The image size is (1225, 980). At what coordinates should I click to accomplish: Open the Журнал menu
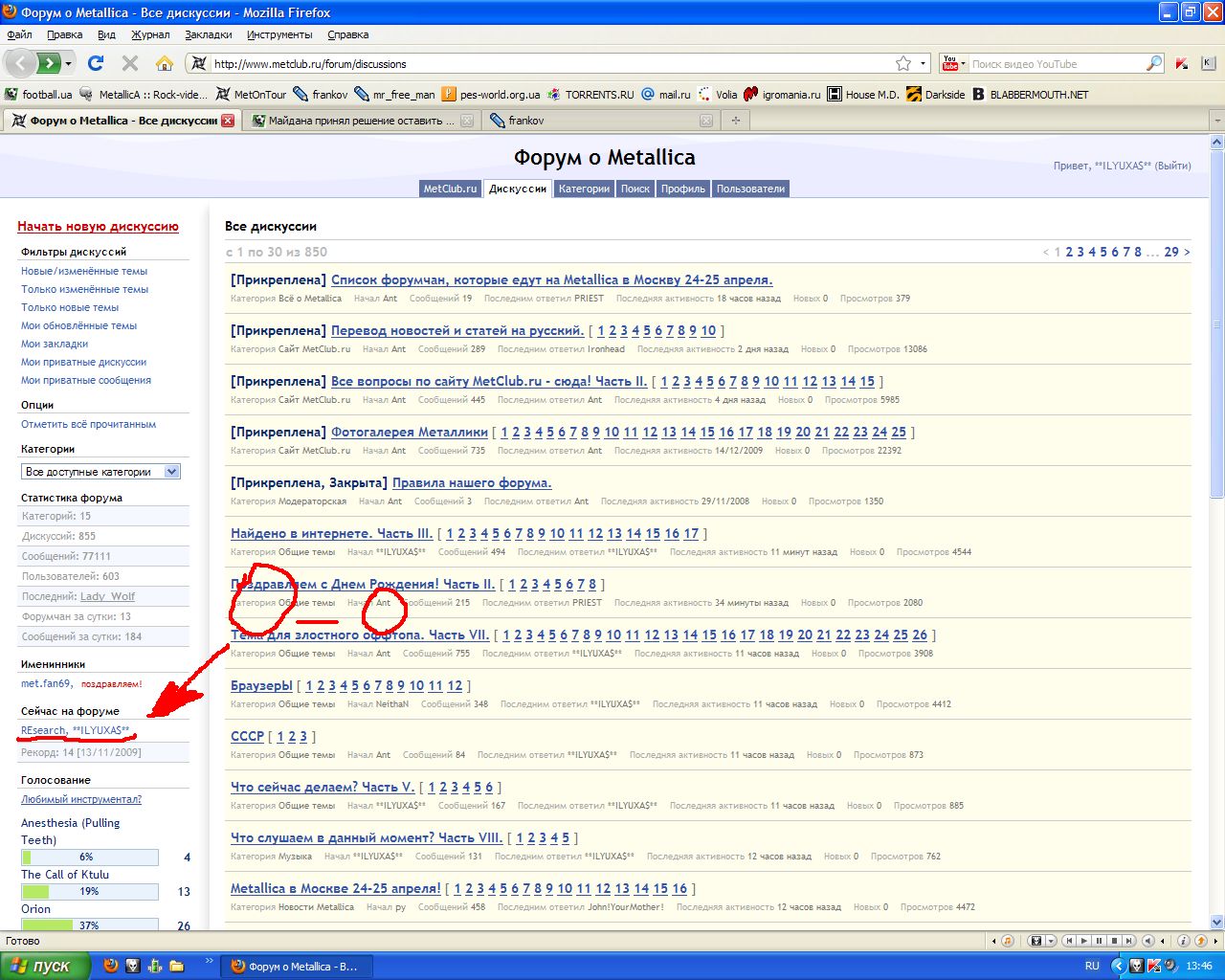150,34
